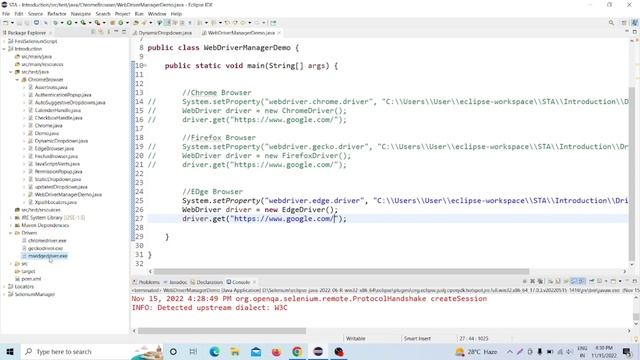Close the WebDriverManagerDemo.java editor tab
The height and width of the screenshot is (360, 640).
(279, 33)
